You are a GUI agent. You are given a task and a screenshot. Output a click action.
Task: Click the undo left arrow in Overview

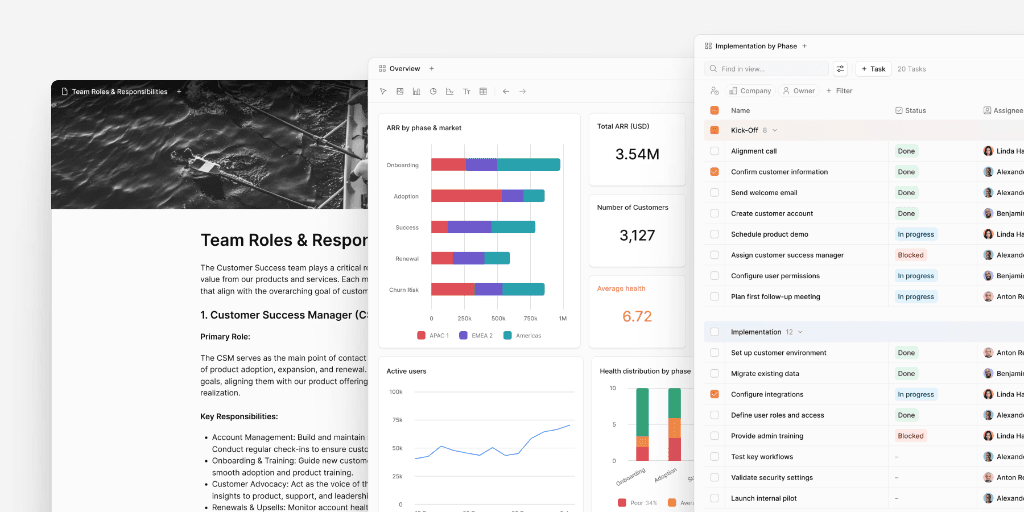pos(505,91)
